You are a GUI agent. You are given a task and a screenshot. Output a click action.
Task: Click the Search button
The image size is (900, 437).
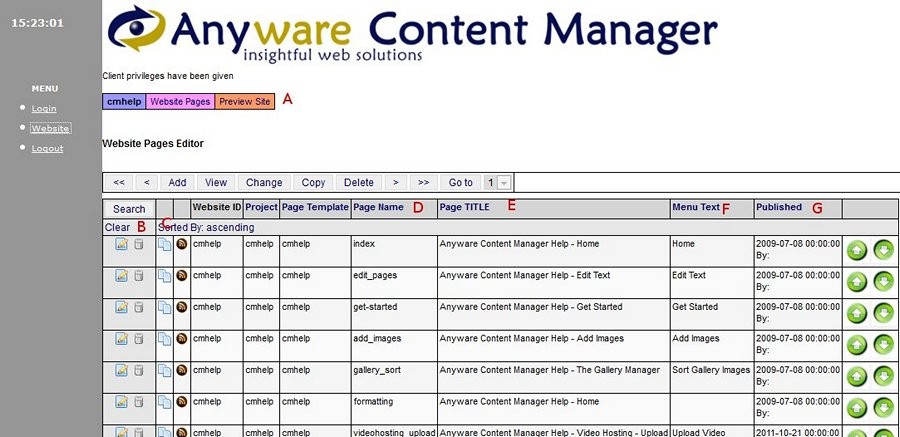click(129, 209)
